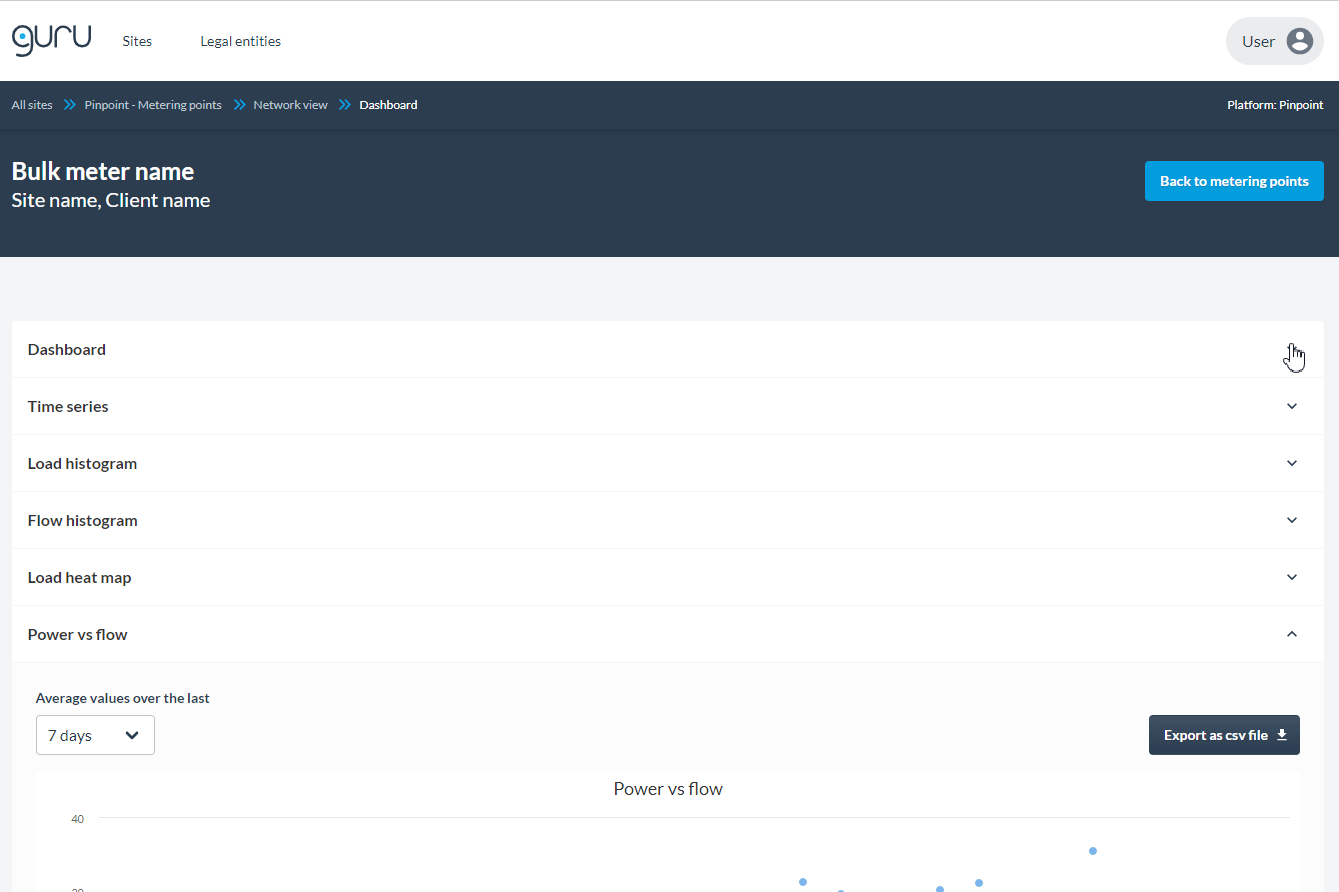Export the chart as csv file
The height and width of the screenshot is (892, 1339).
[1224, 734]
